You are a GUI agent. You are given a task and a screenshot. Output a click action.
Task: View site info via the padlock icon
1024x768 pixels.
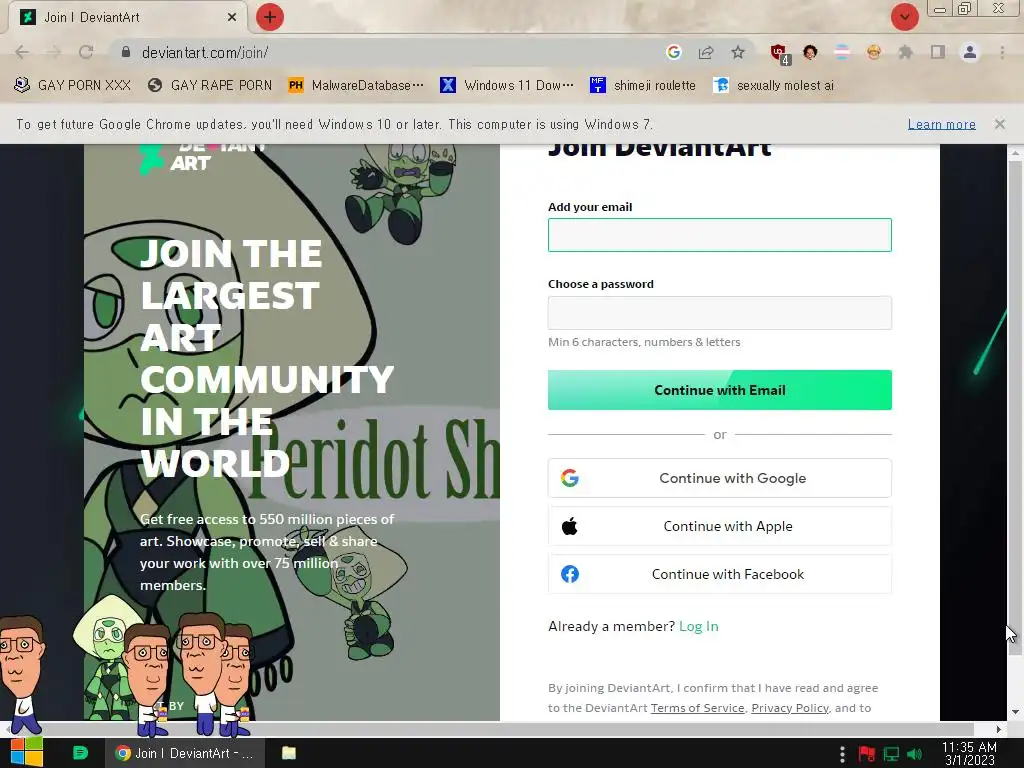[x=126, y=52]
